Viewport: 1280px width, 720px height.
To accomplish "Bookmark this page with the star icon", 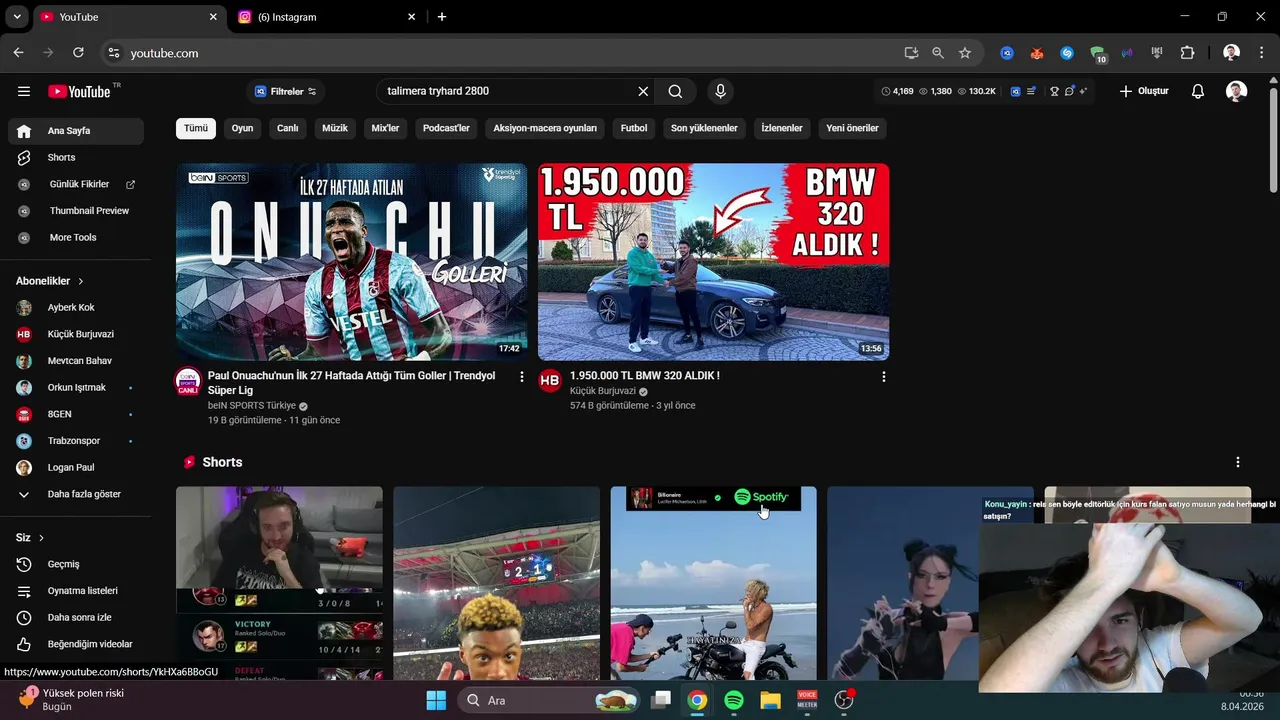I will [965, 53].
